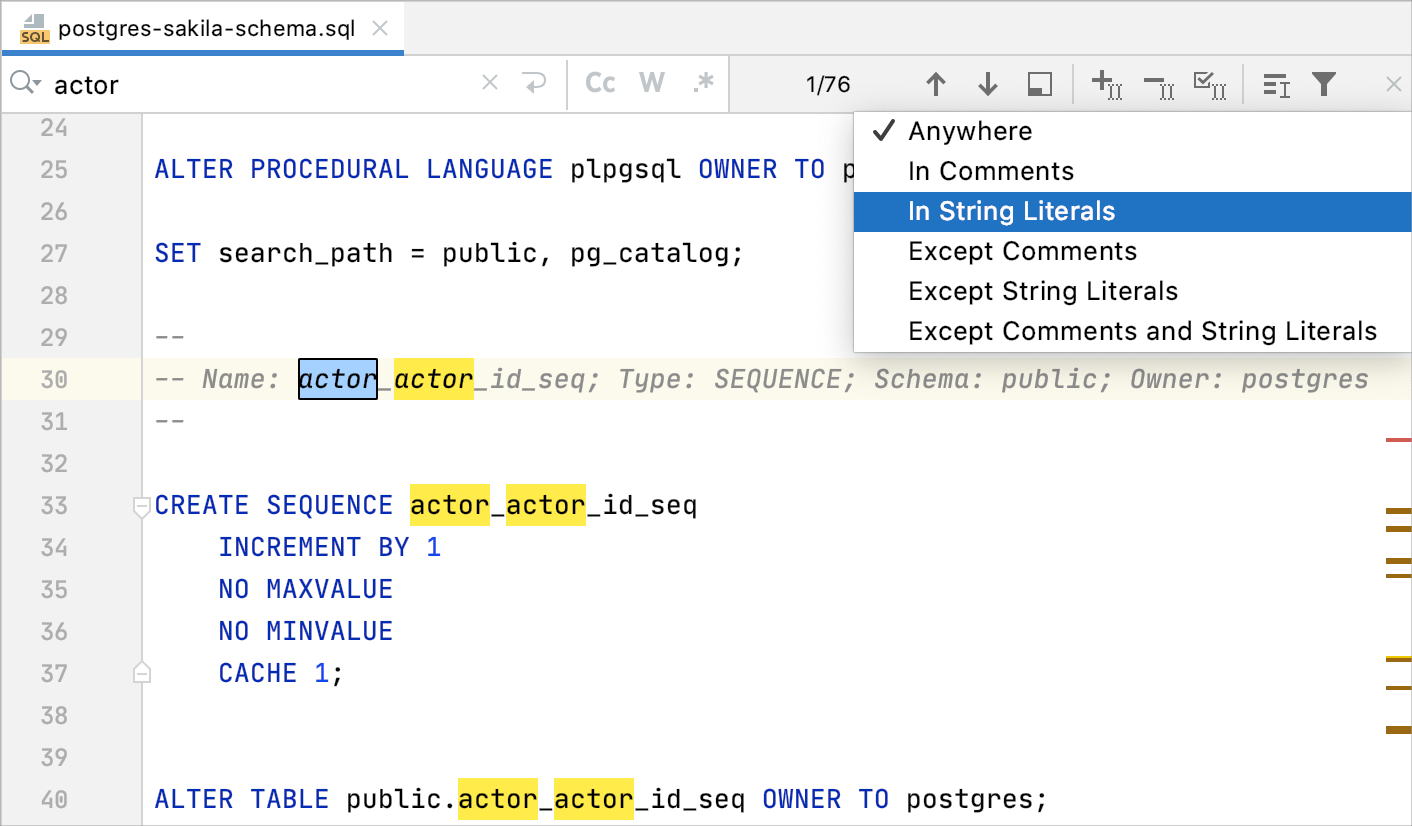
Task: Click the 1/76 match counter
Action: [827, 84]
